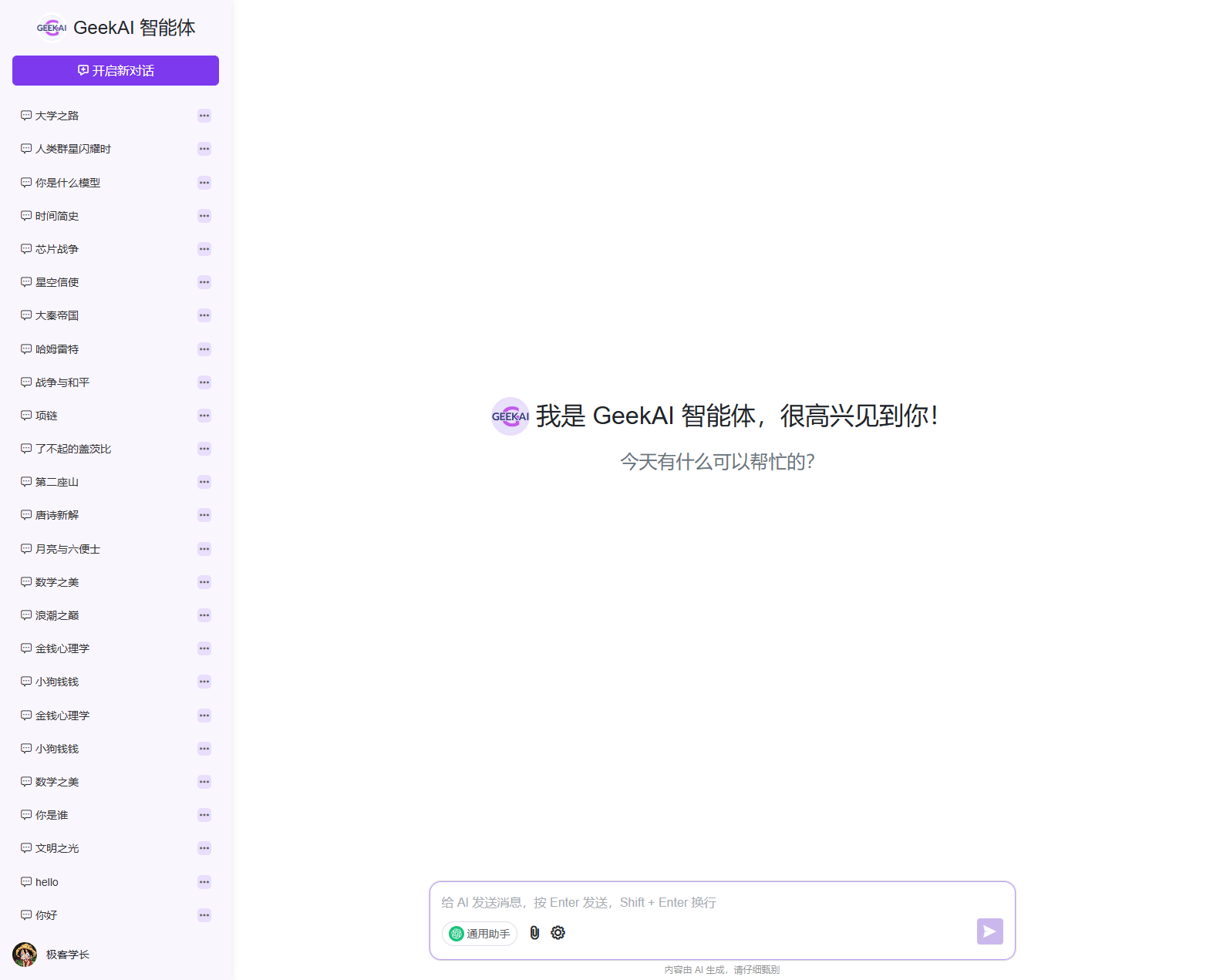This screenshot has width=1213, height=980.
Task: Open the 月亮与六便士 conversation
Action: [116, 549]
